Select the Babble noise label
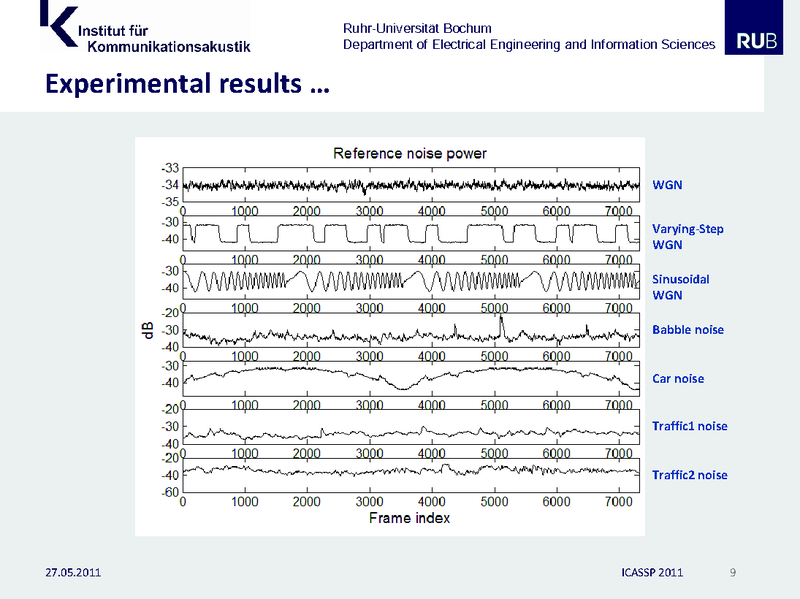Image resolution: width=800 pixels, height=599 pixels. [x=687, y=329]
